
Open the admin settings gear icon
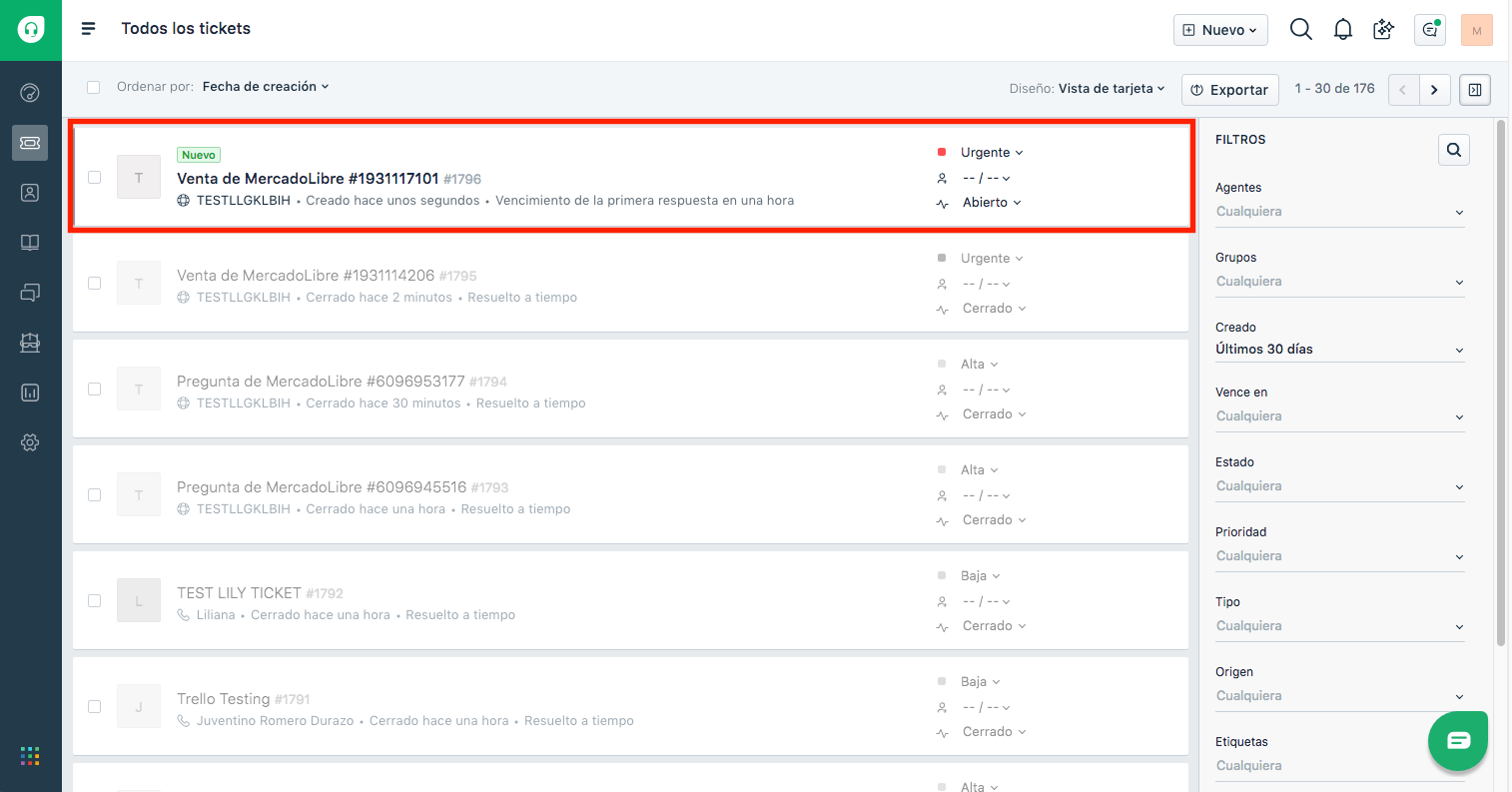[x=30, y=442]
